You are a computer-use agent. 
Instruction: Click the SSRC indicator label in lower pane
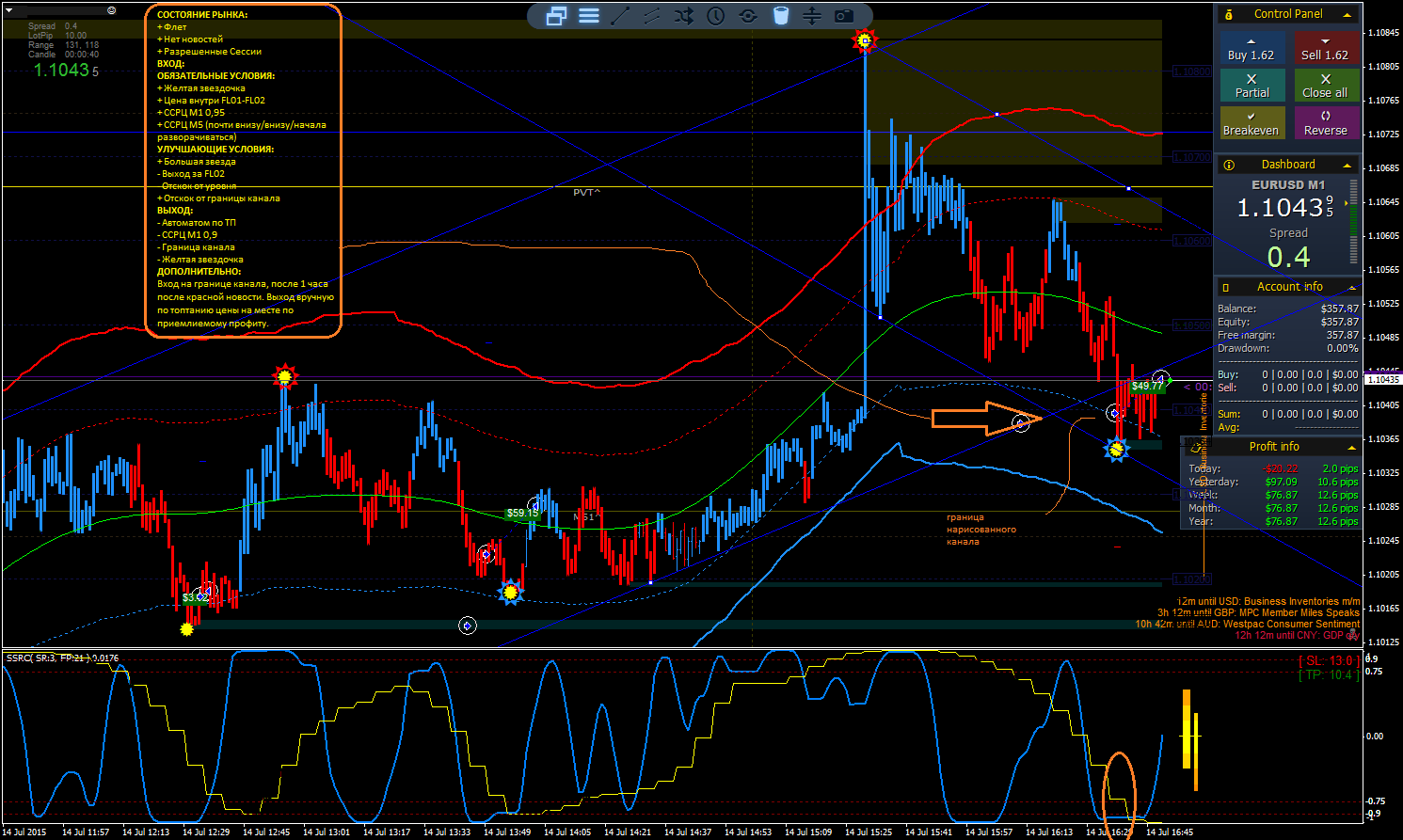pos(62,658)
